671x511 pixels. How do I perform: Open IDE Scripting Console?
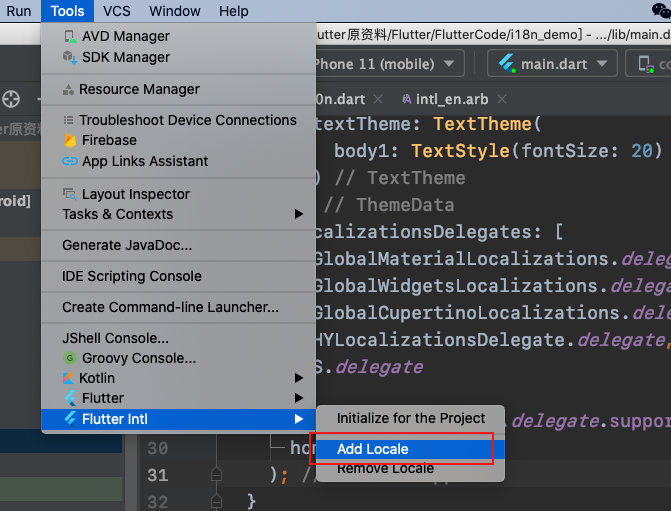pyautogui.click(x=178, y=276)
